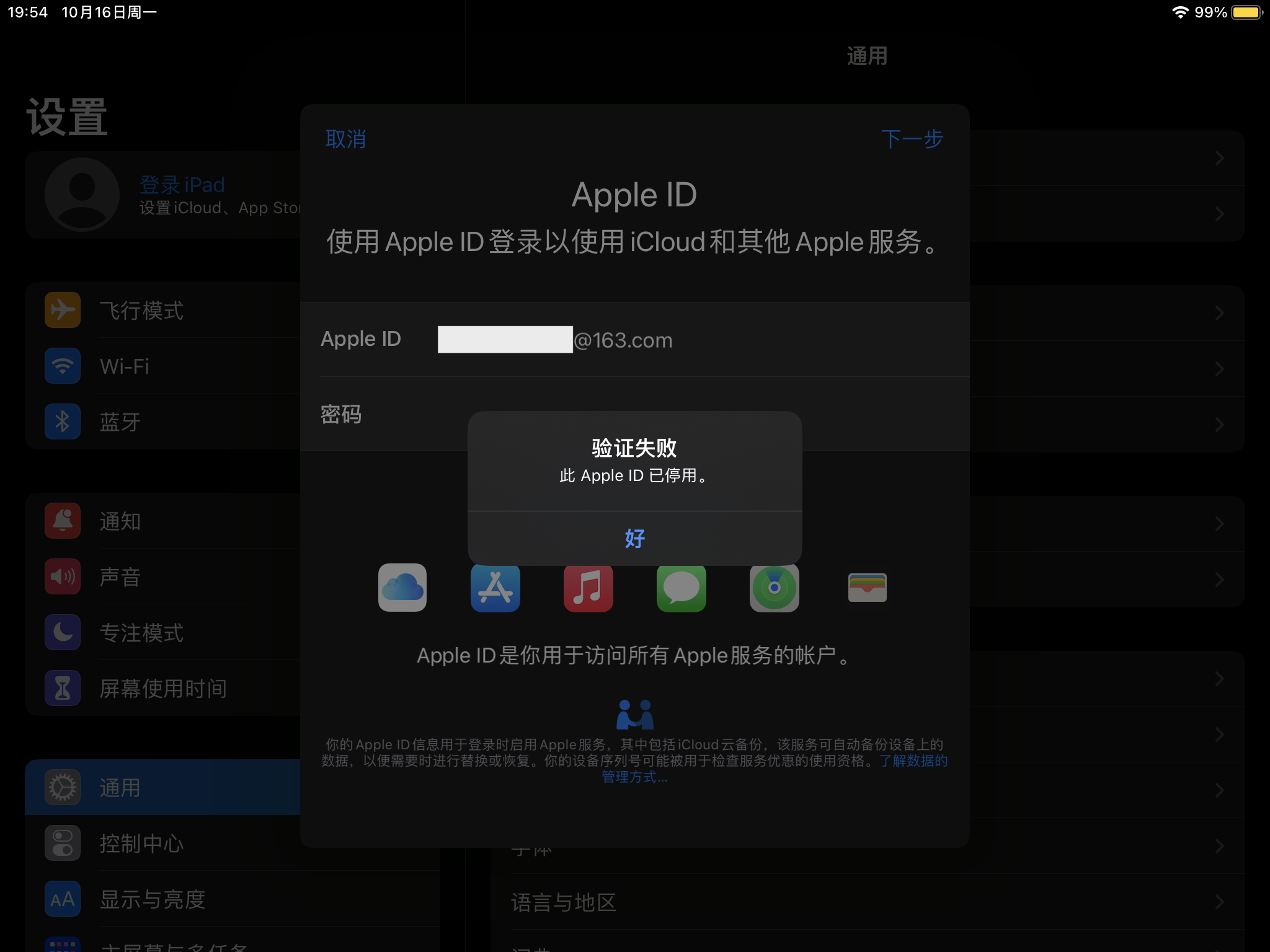Tap the Bluetooth (蓝牙) icon in sidebar
Image resolution: width=1270 pixels, height=952 pixels.
[x=63, y=421]
